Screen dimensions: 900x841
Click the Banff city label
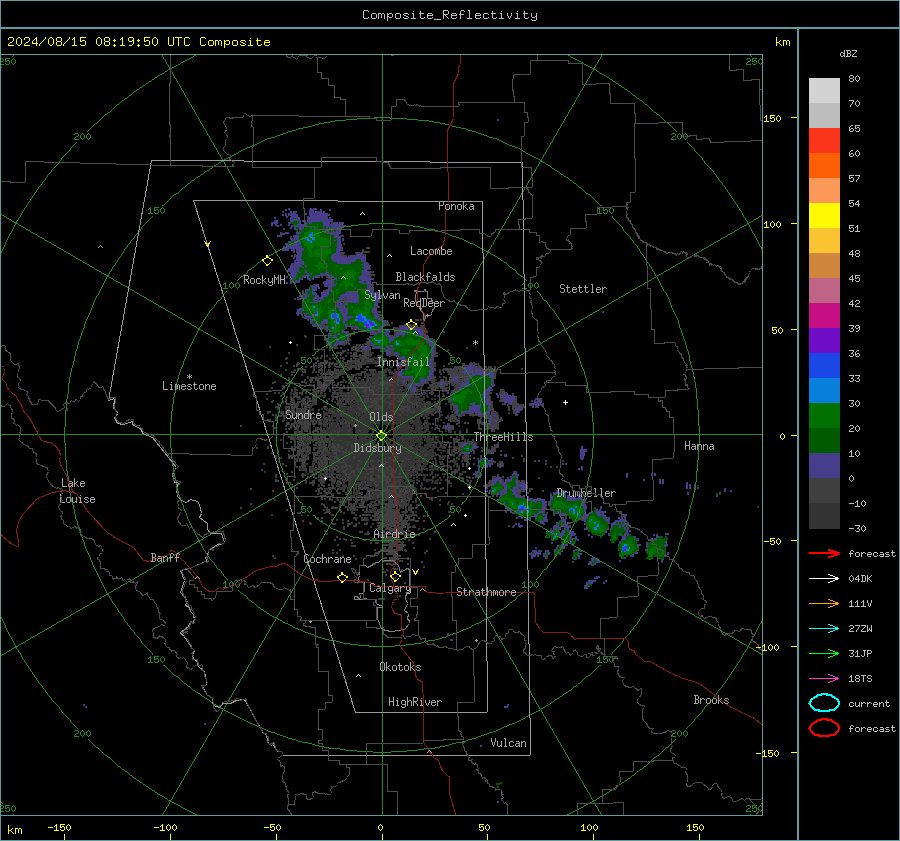tap(165, 557)
